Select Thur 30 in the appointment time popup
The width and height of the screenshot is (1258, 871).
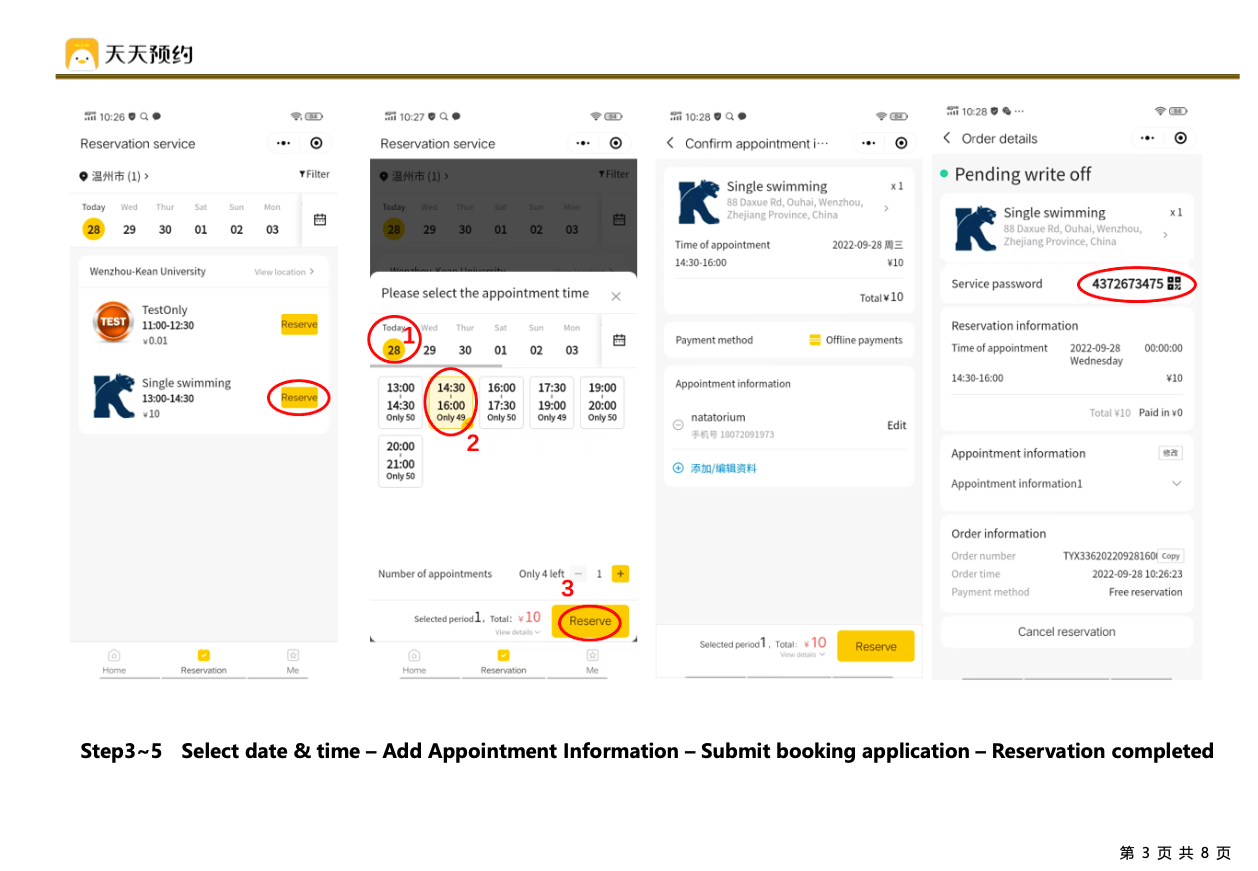[x=465, y=342]
